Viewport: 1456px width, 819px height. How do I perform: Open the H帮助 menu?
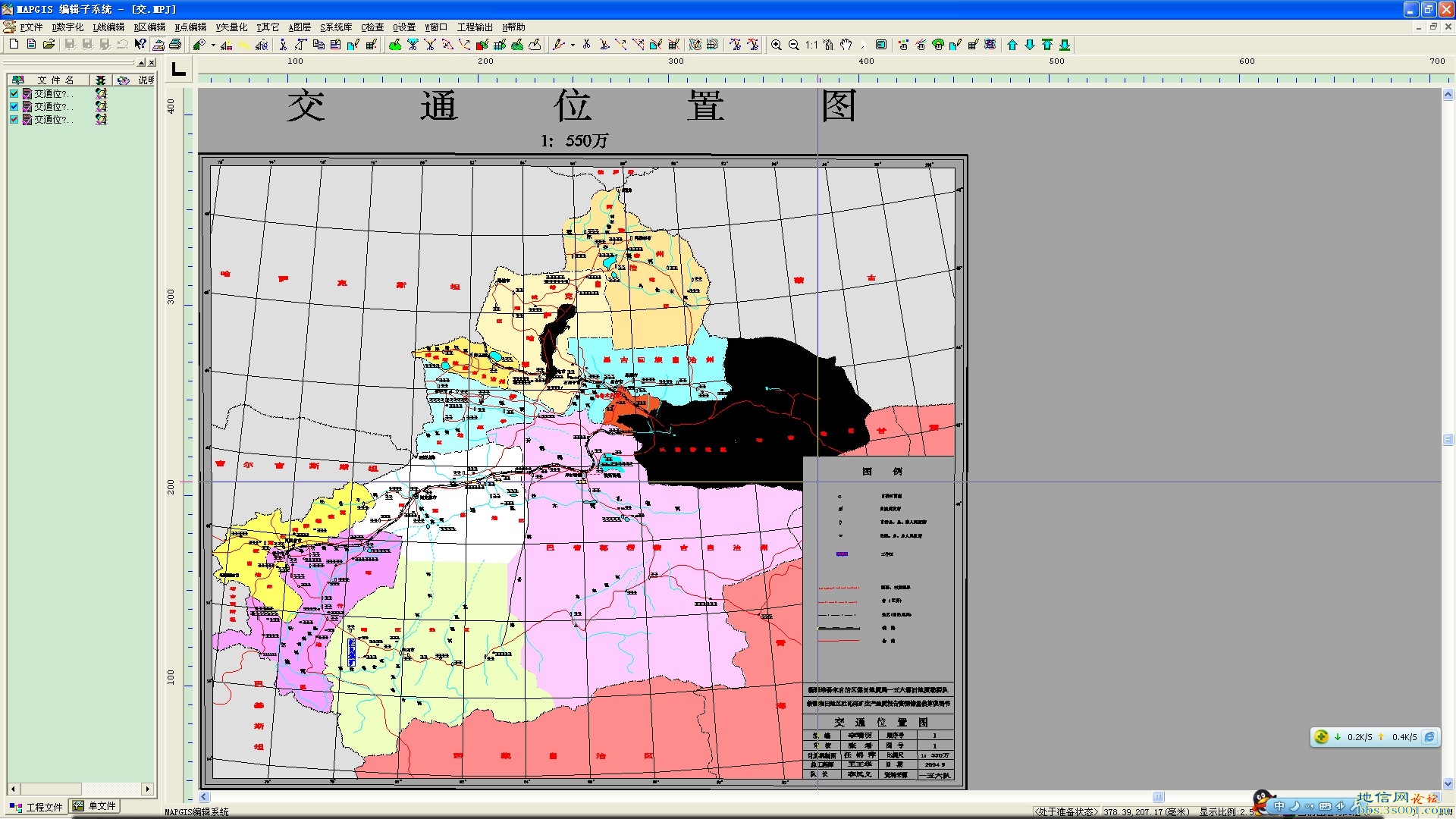point(513,27)
